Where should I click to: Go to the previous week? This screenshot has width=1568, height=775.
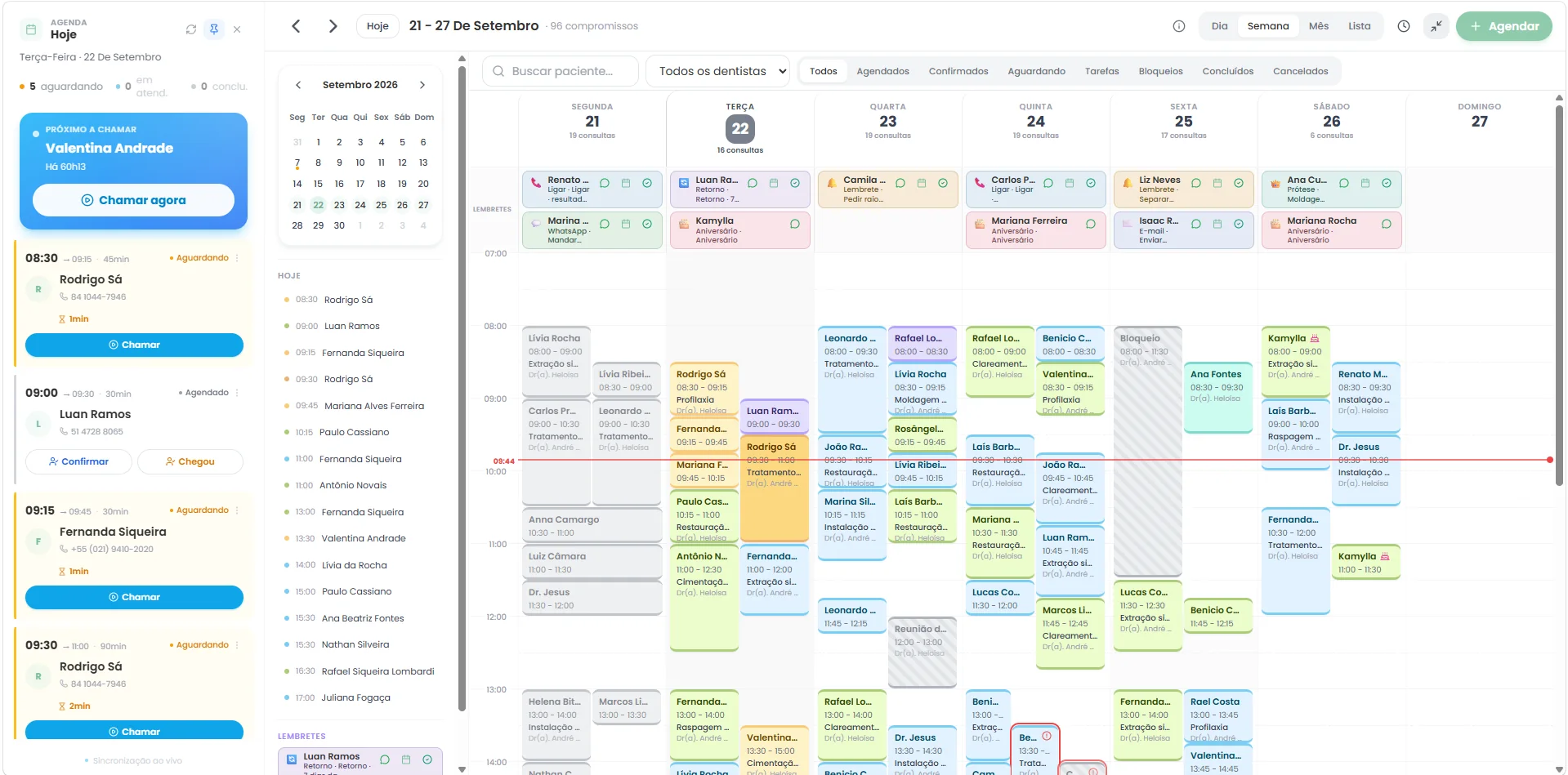[297, 26]
